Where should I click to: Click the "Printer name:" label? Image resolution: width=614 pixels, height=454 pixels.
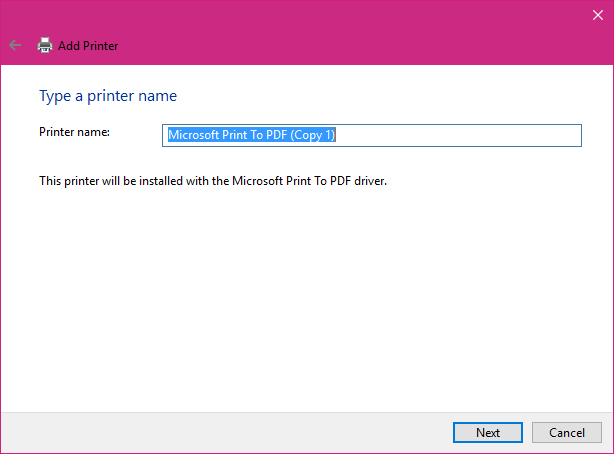74,132
